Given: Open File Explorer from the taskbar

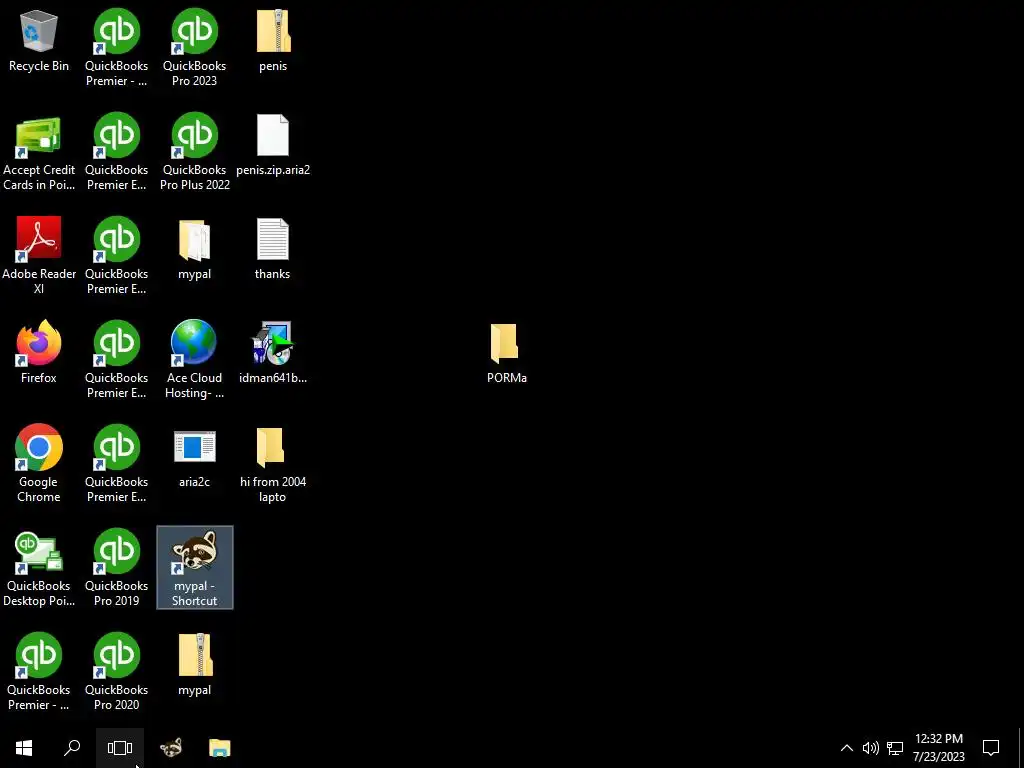Looking at the screenshot, I should click(219, 748).
